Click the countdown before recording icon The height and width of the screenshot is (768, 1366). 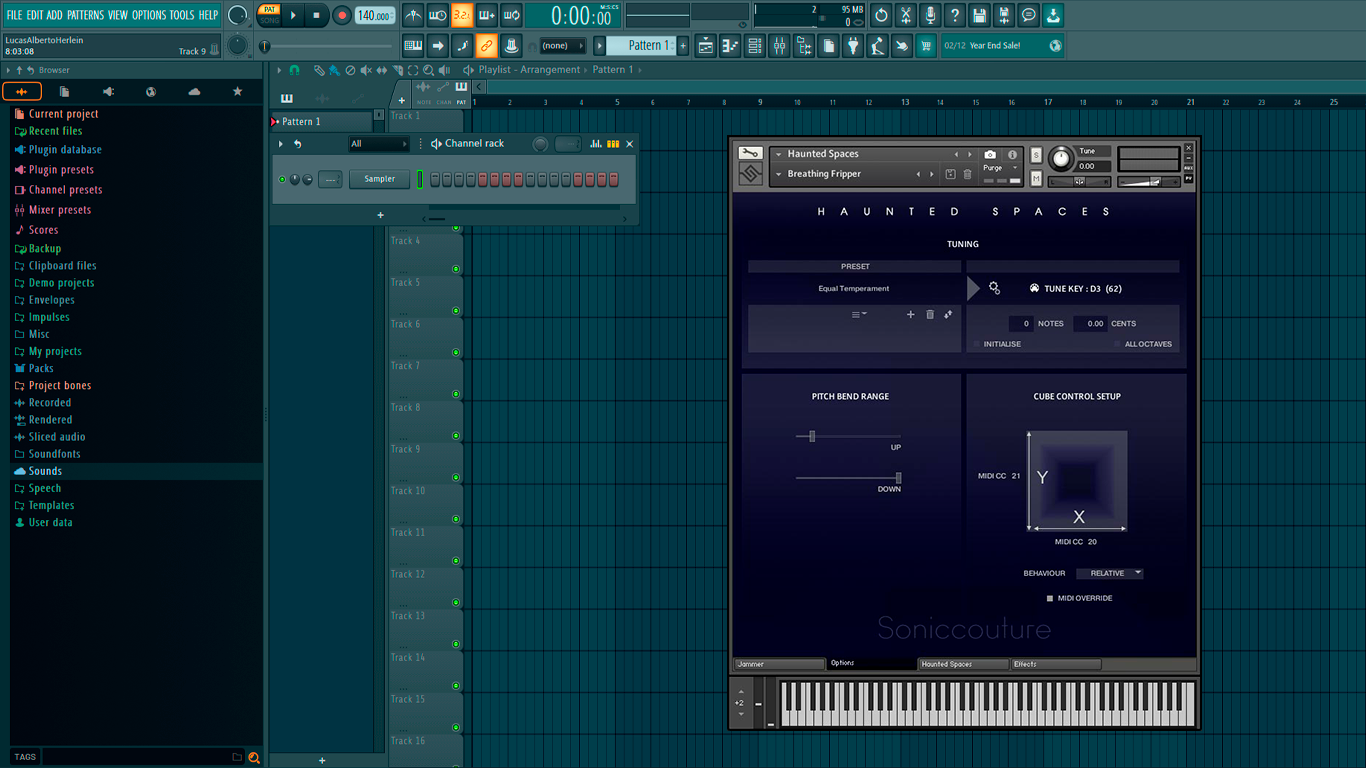click(462, 15)
